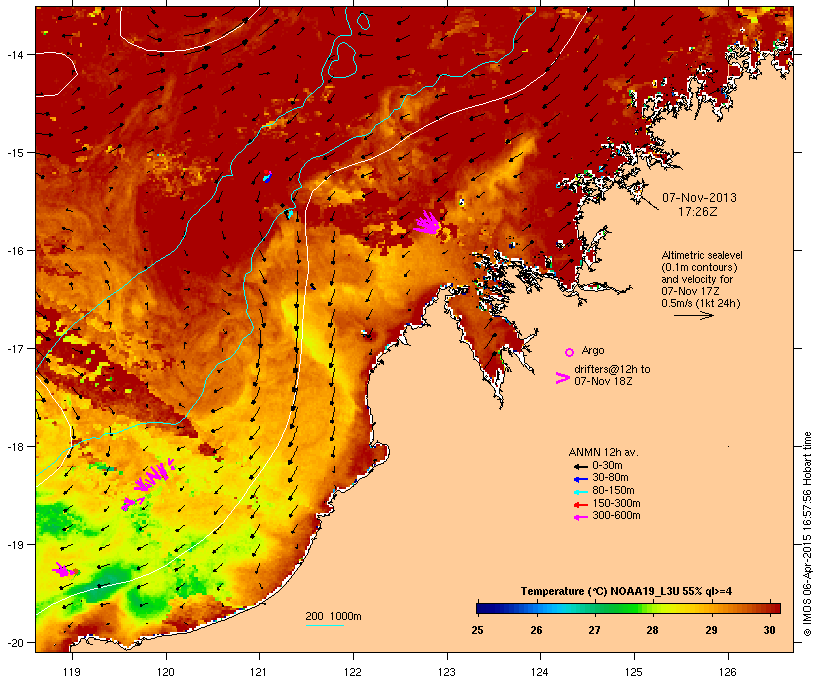Click the Altimetric sealevel label
The image size is (820, 680).
tap(702, 255)
